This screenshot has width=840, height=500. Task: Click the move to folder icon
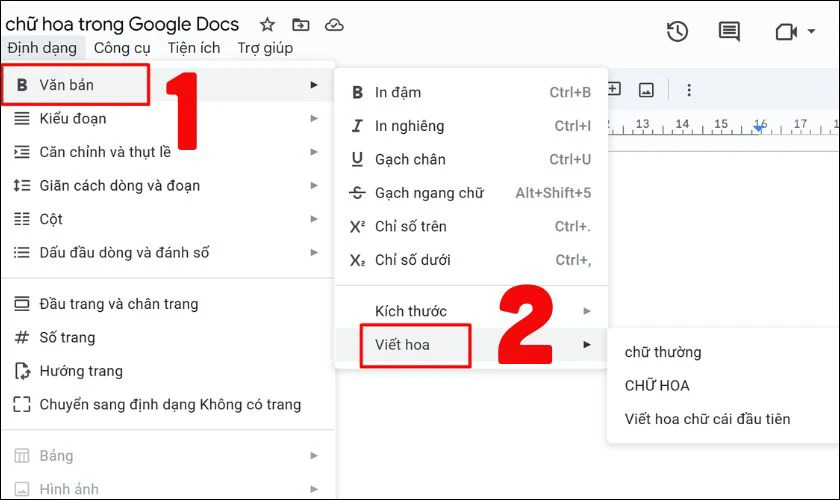301,25
